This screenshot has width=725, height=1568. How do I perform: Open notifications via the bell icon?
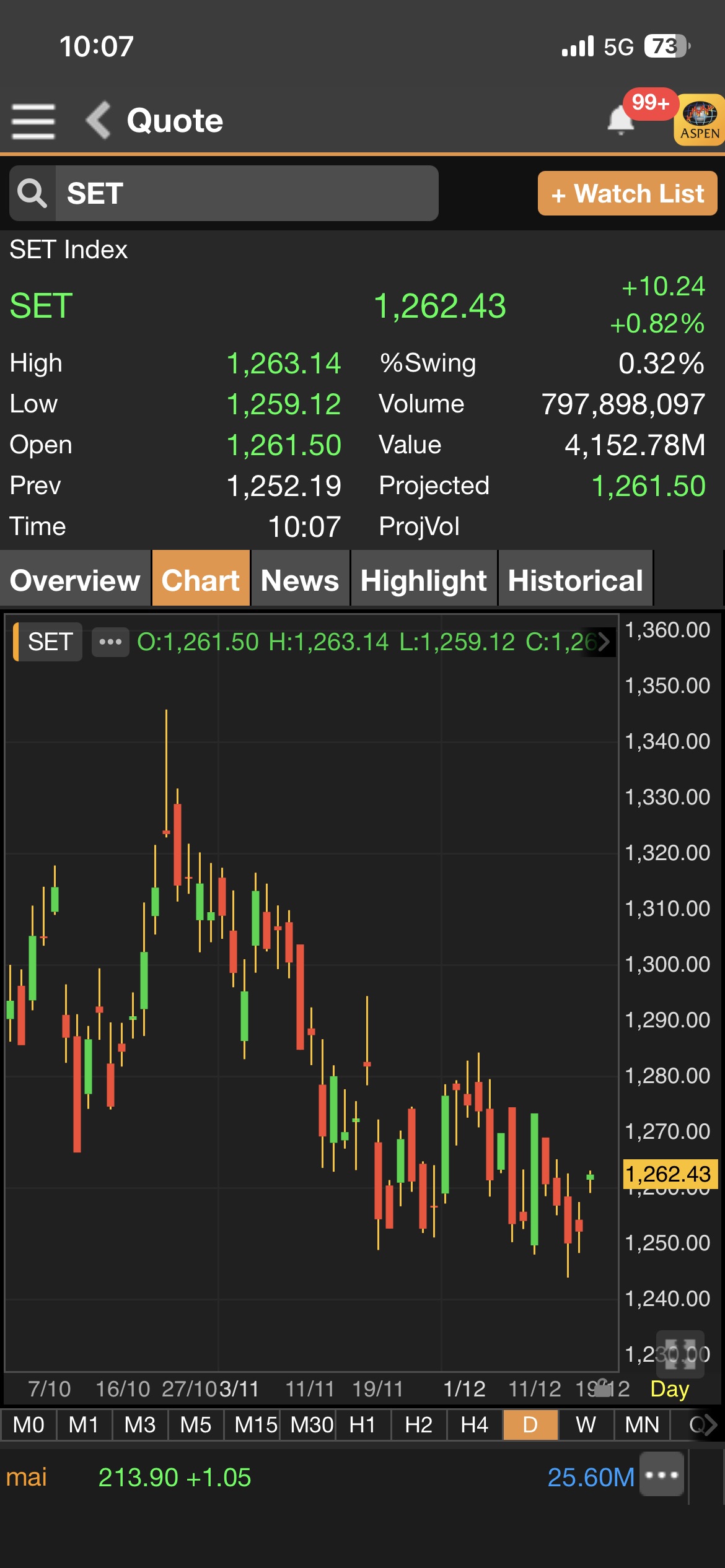coord(620,120)
